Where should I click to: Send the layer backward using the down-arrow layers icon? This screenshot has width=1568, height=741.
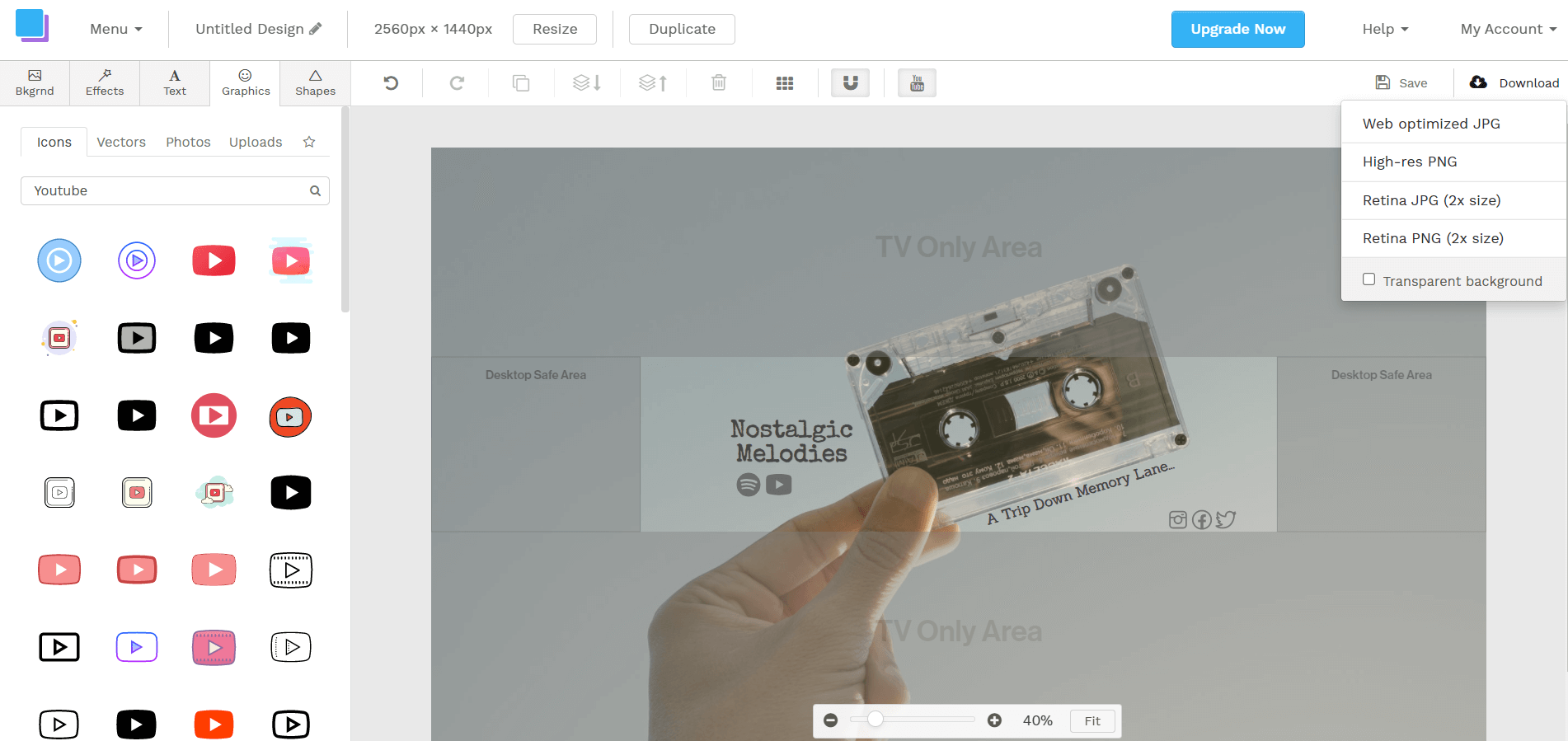[587, 82]
